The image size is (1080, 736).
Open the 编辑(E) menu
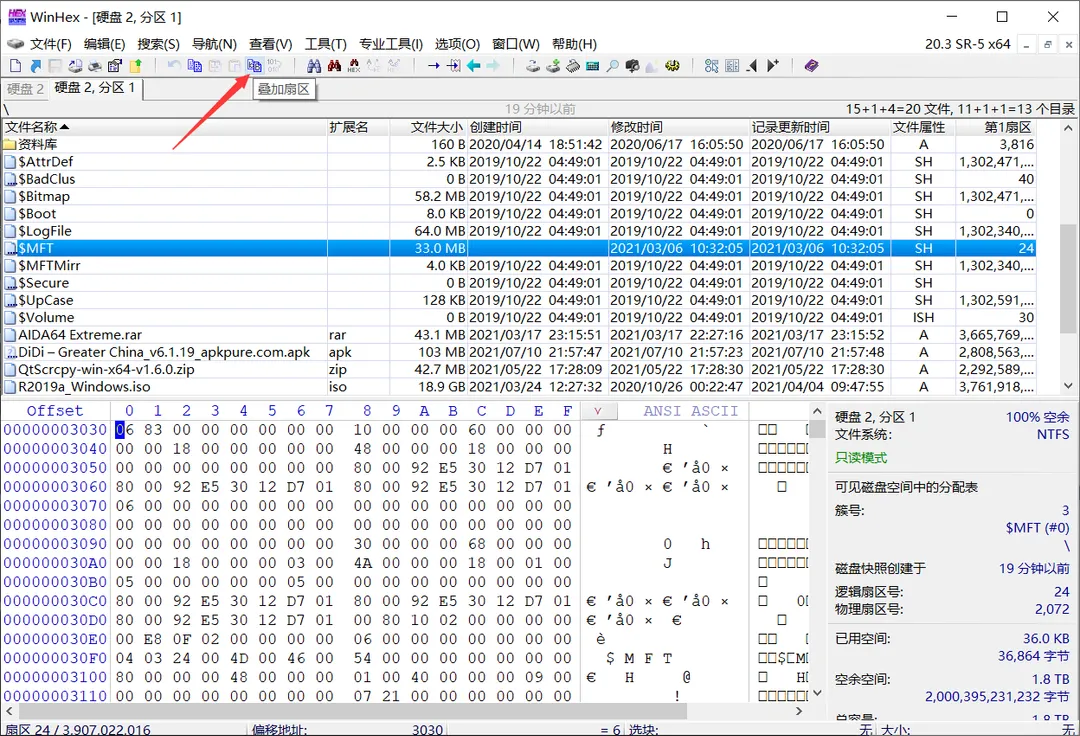pos(104,44)
